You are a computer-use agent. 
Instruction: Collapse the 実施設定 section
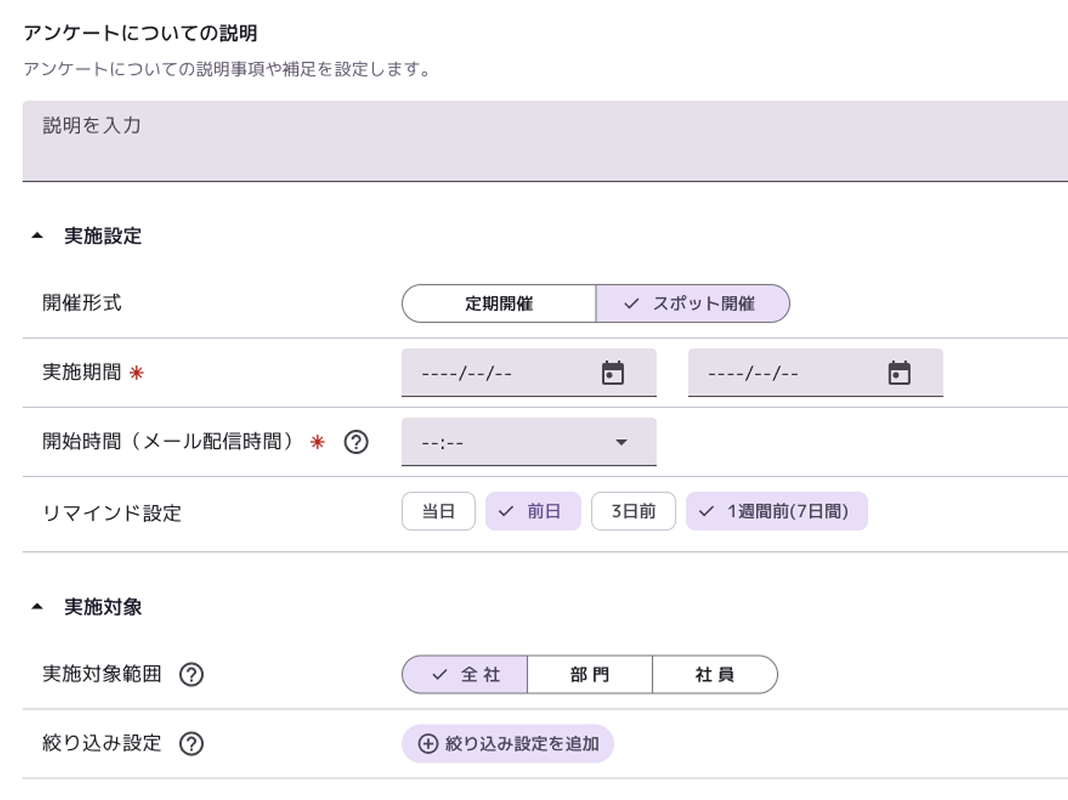pos(37,236)
